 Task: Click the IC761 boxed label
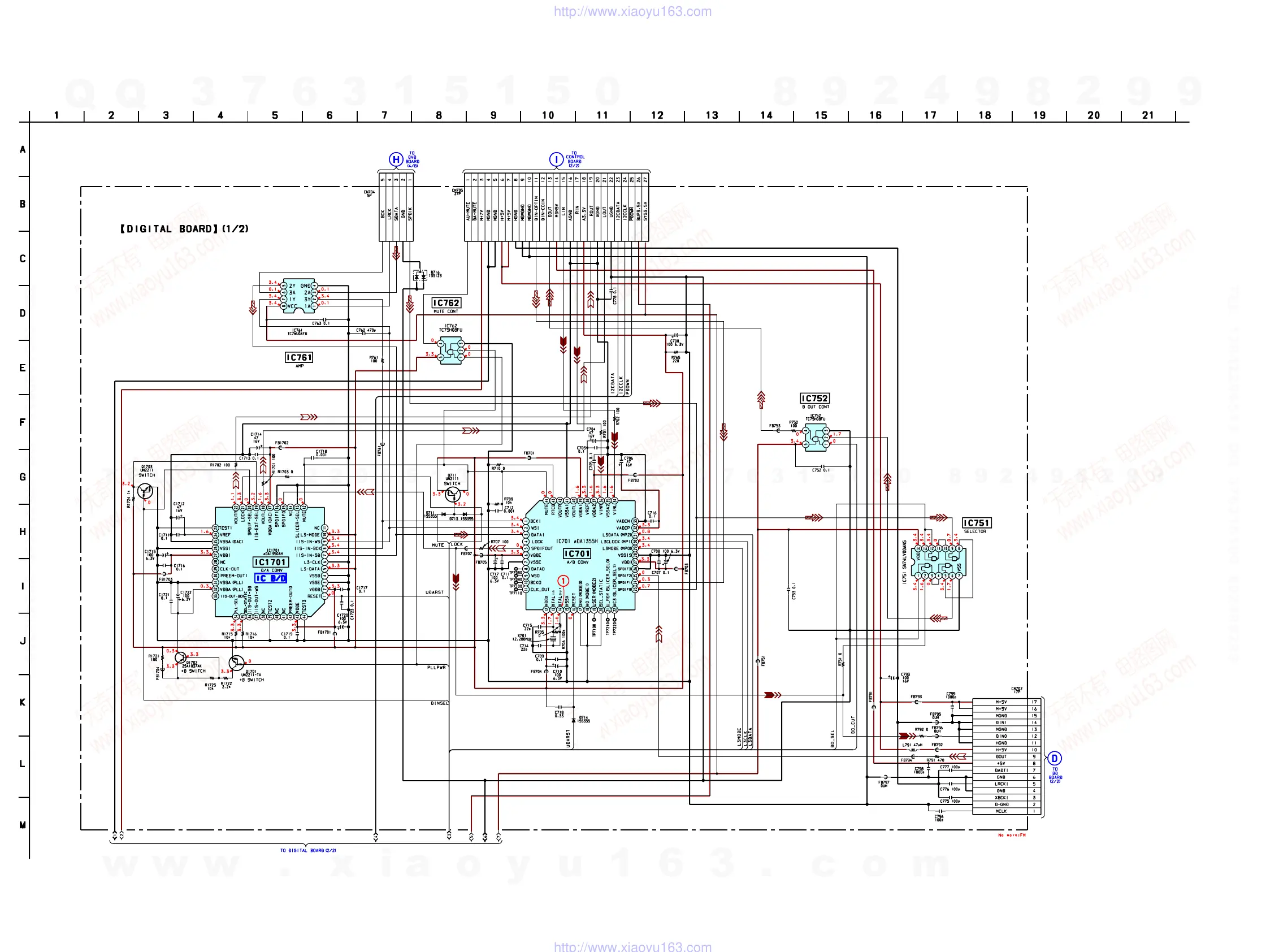coord(299,357)
